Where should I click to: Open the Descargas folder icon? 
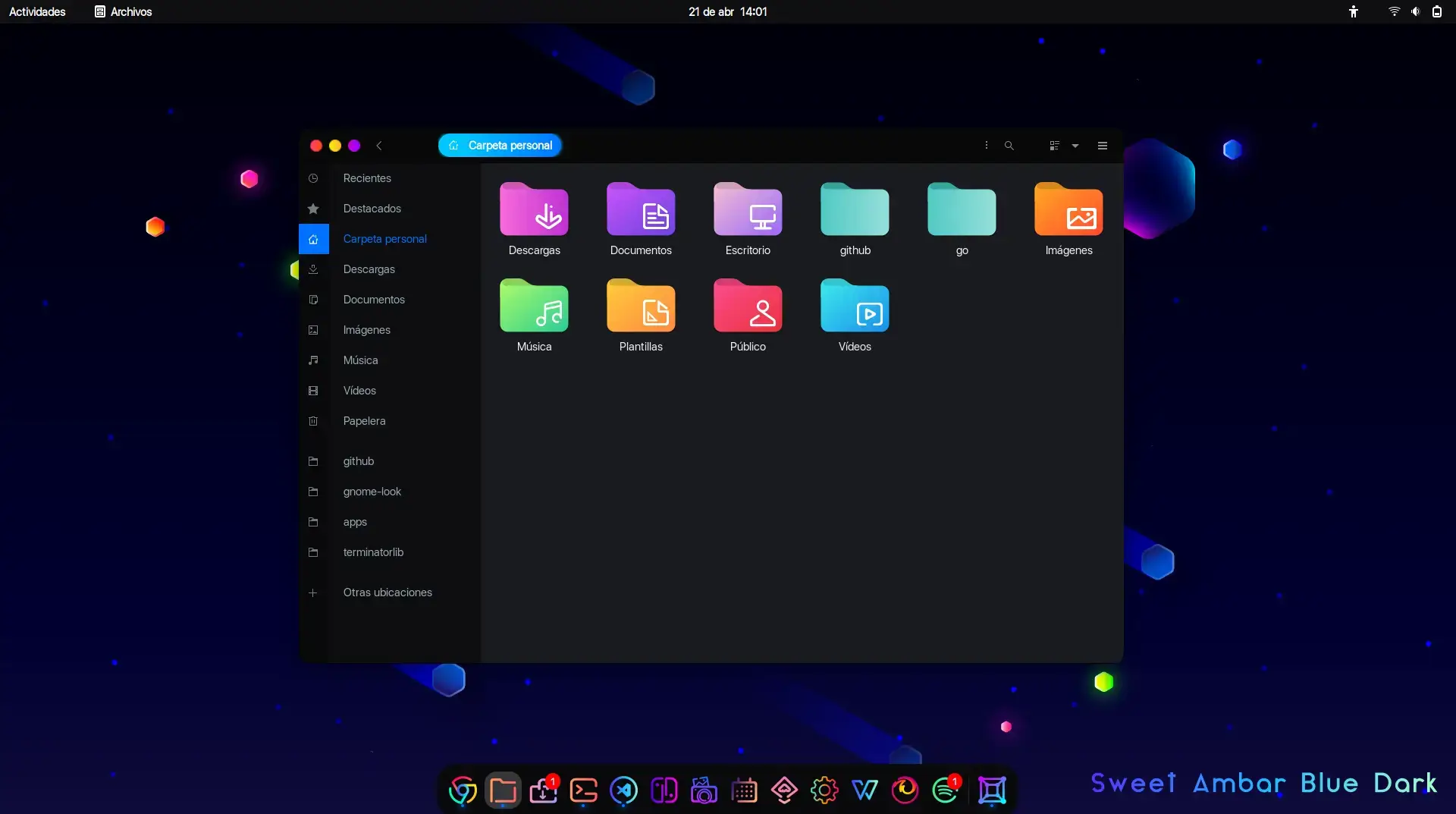pos(534,212)
